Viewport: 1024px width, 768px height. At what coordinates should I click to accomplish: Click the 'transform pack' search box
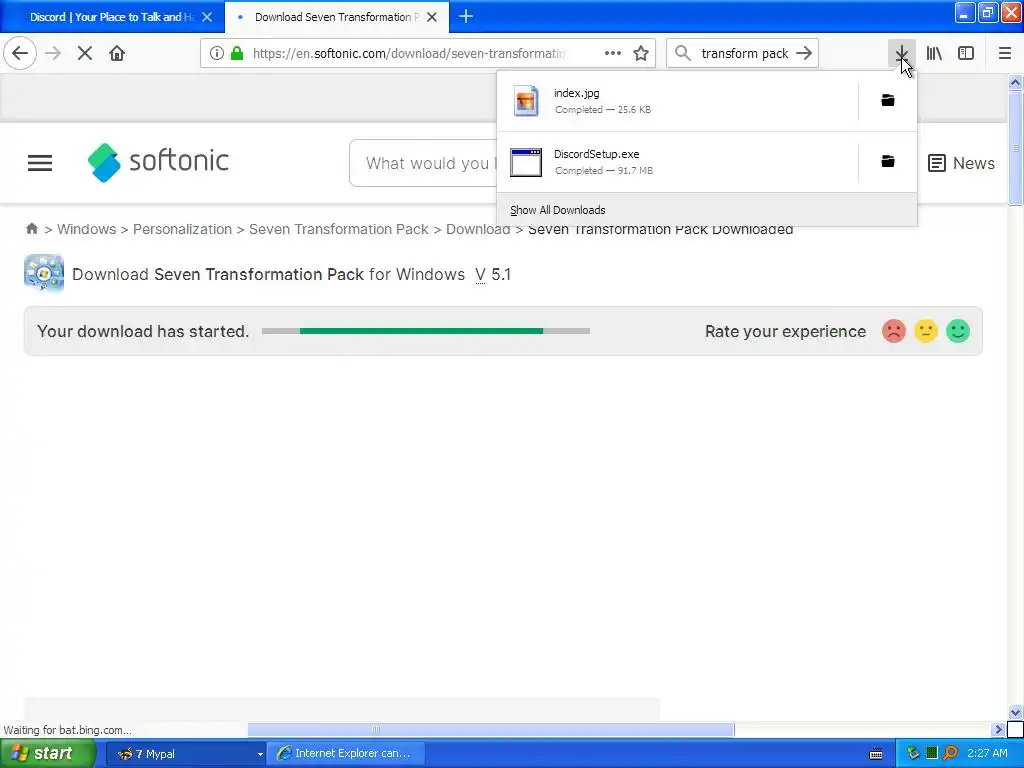744,53
